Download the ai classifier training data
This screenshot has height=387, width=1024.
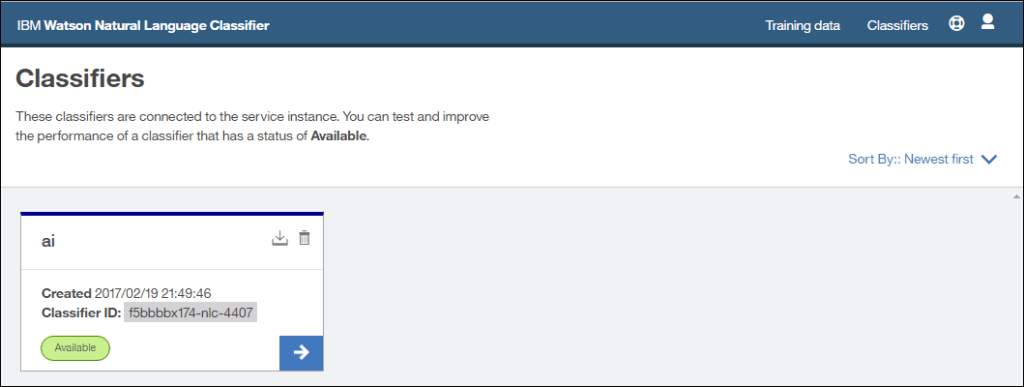(280, 239)
